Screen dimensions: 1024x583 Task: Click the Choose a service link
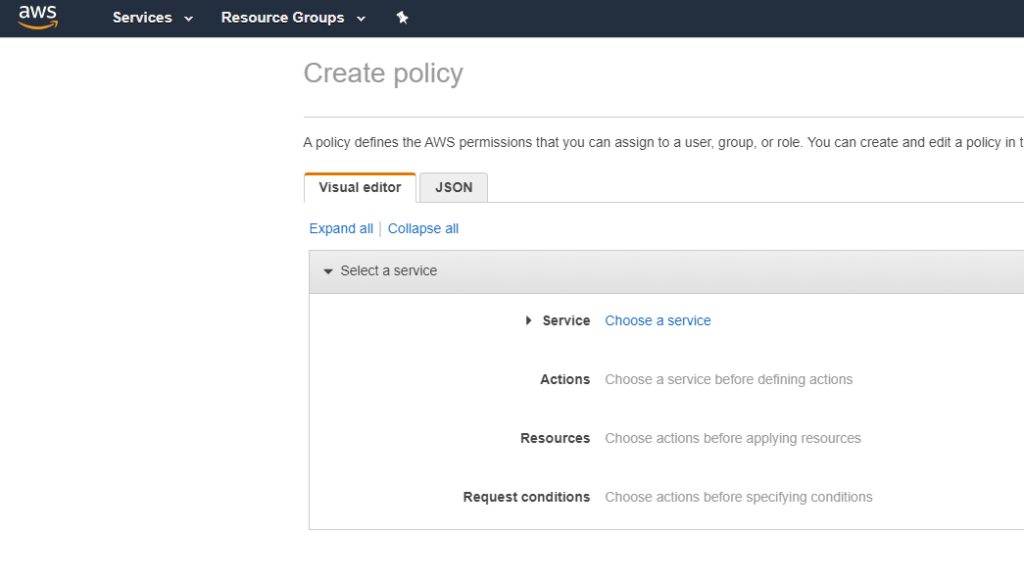click(x=658, y=321)
